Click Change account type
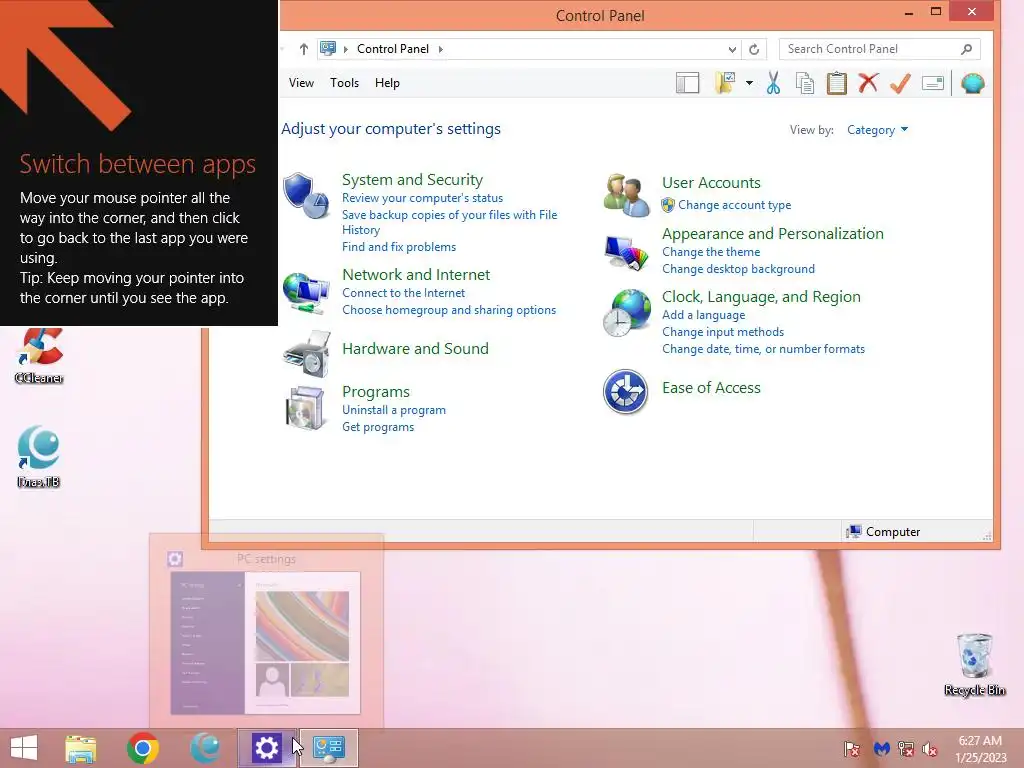 tap(734, 205)
